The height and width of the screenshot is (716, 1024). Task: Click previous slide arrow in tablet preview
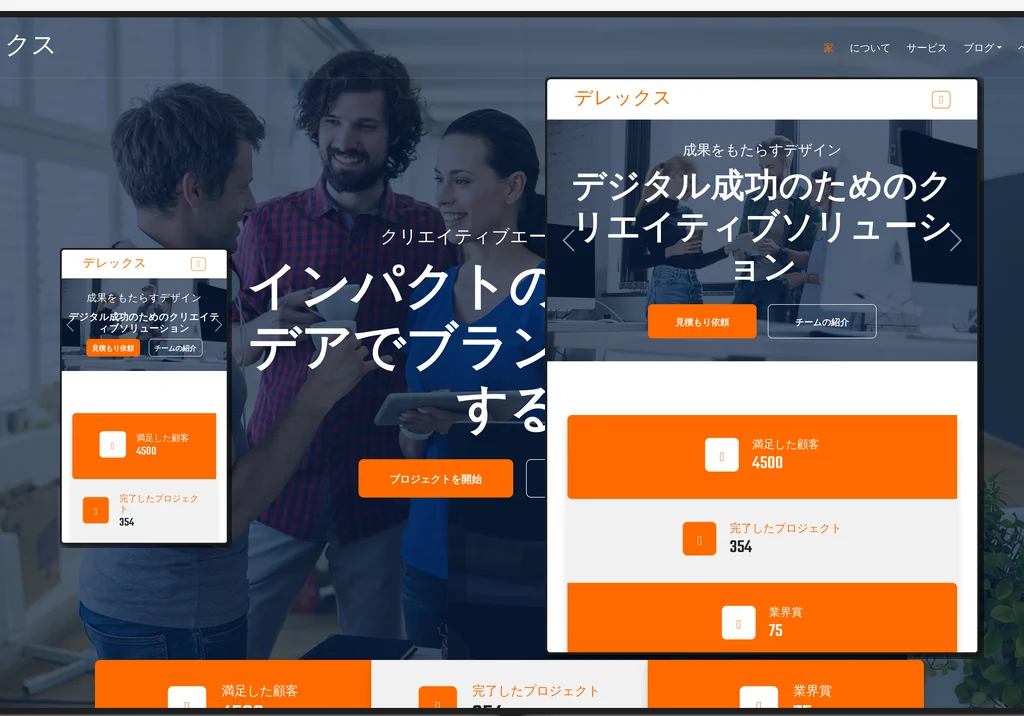point(568,241)
